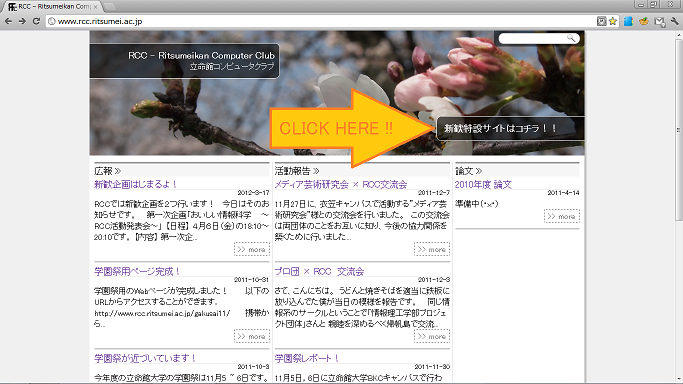Click the site info icon in address bar

pos(51,21)
